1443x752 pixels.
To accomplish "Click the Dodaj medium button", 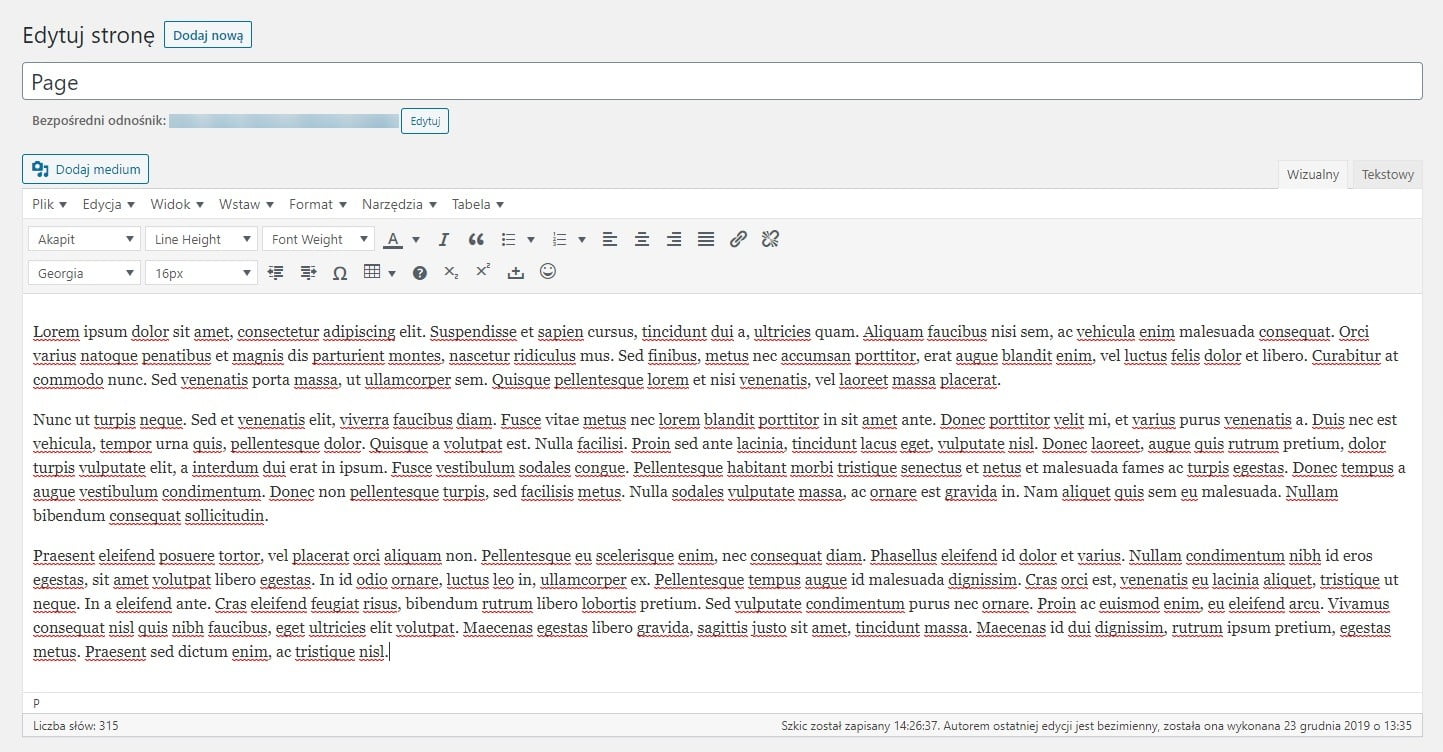I will pyautogui.click(x=86, y=169).
